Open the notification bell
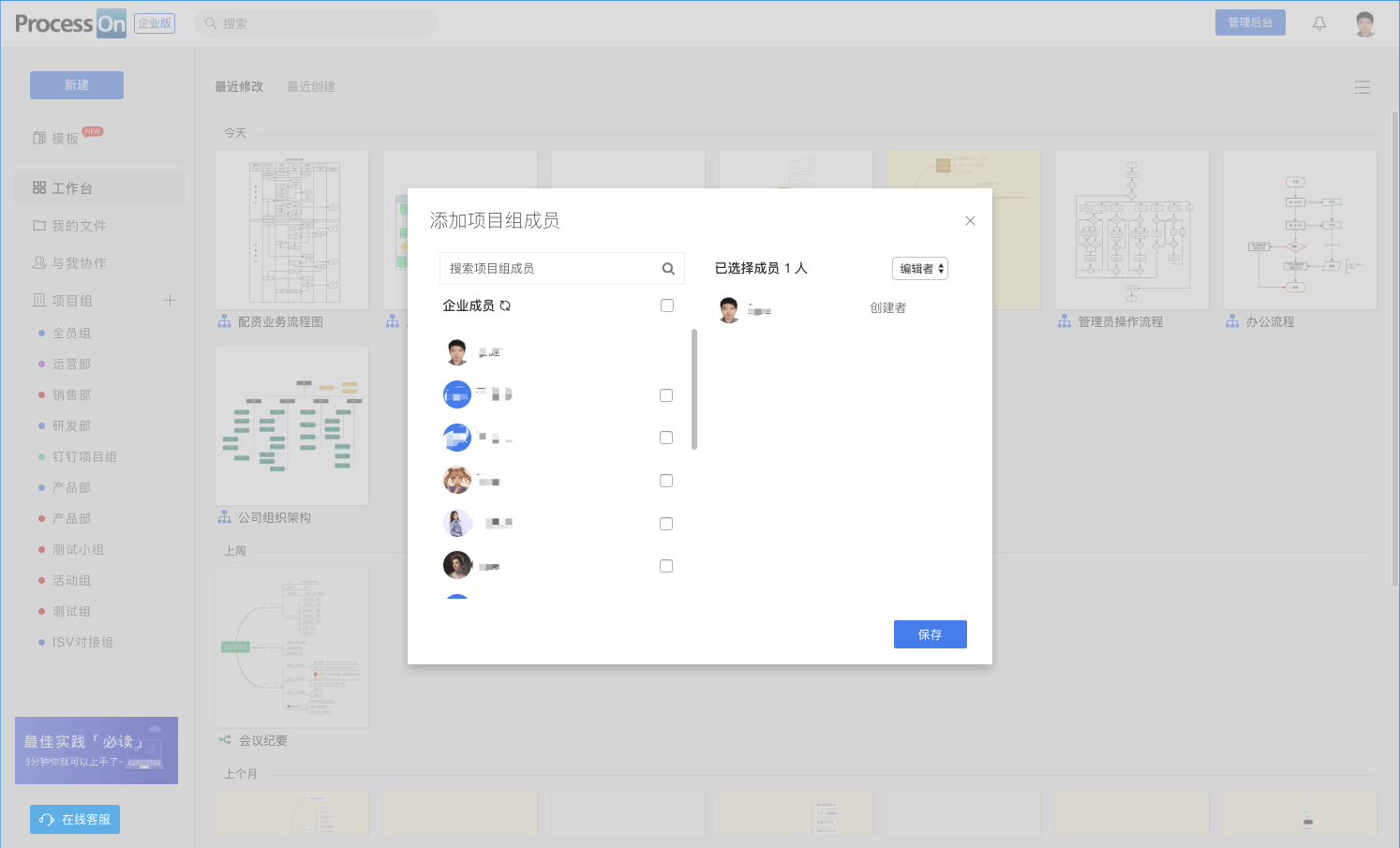Screen dimensions: 1400x848 pos(1319,23)
